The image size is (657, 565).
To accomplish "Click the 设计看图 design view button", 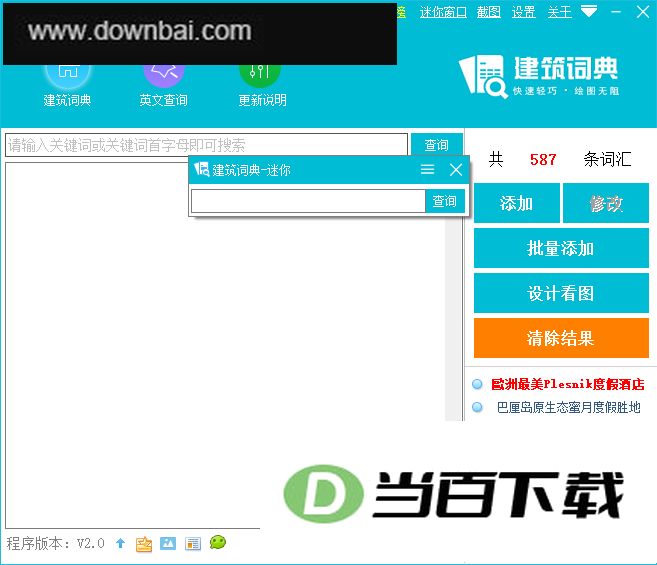I will click(x=561, y=293).
